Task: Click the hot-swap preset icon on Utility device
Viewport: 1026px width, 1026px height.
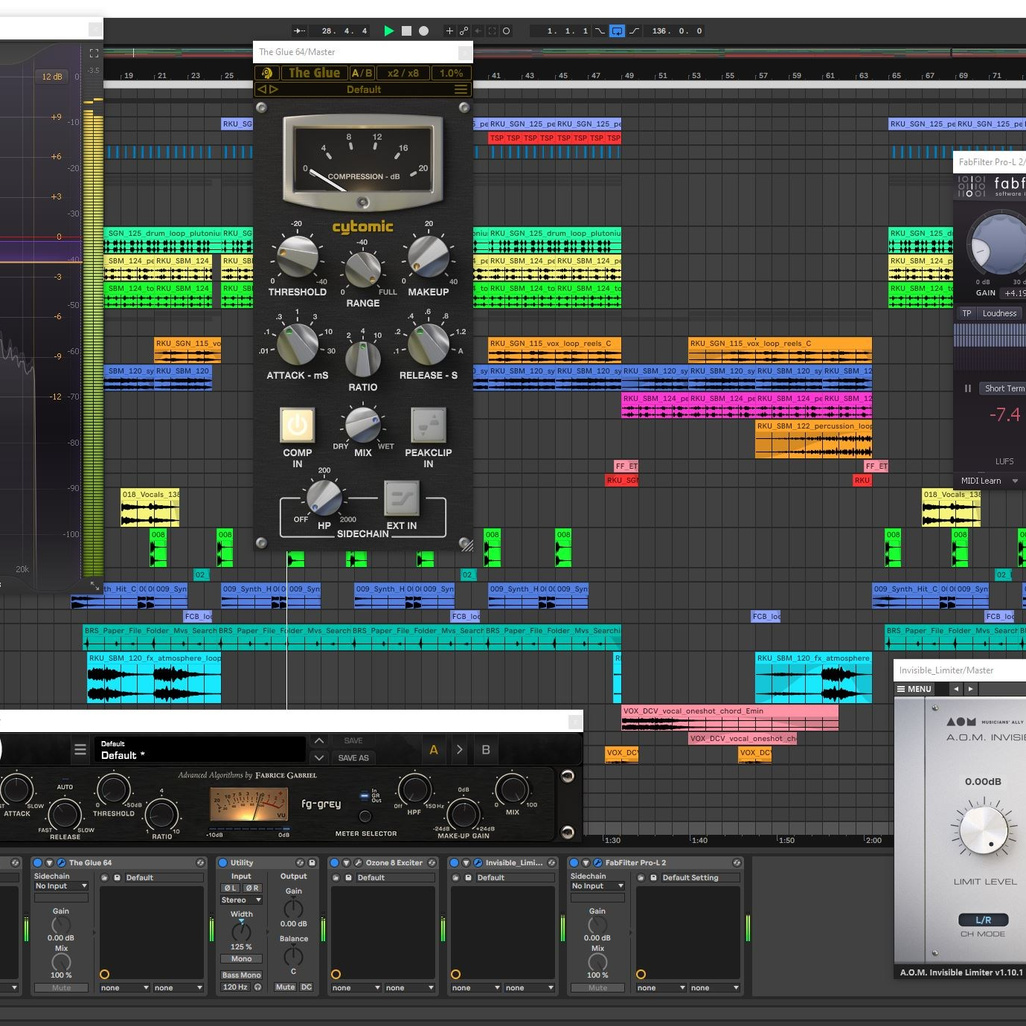Action: [x=299, y=862]
